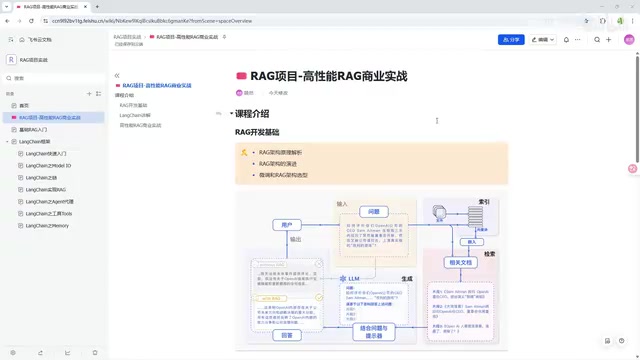The image size is (640, 360).
Task: Open LangChain之Model IO page
Action: click(48, 166)
